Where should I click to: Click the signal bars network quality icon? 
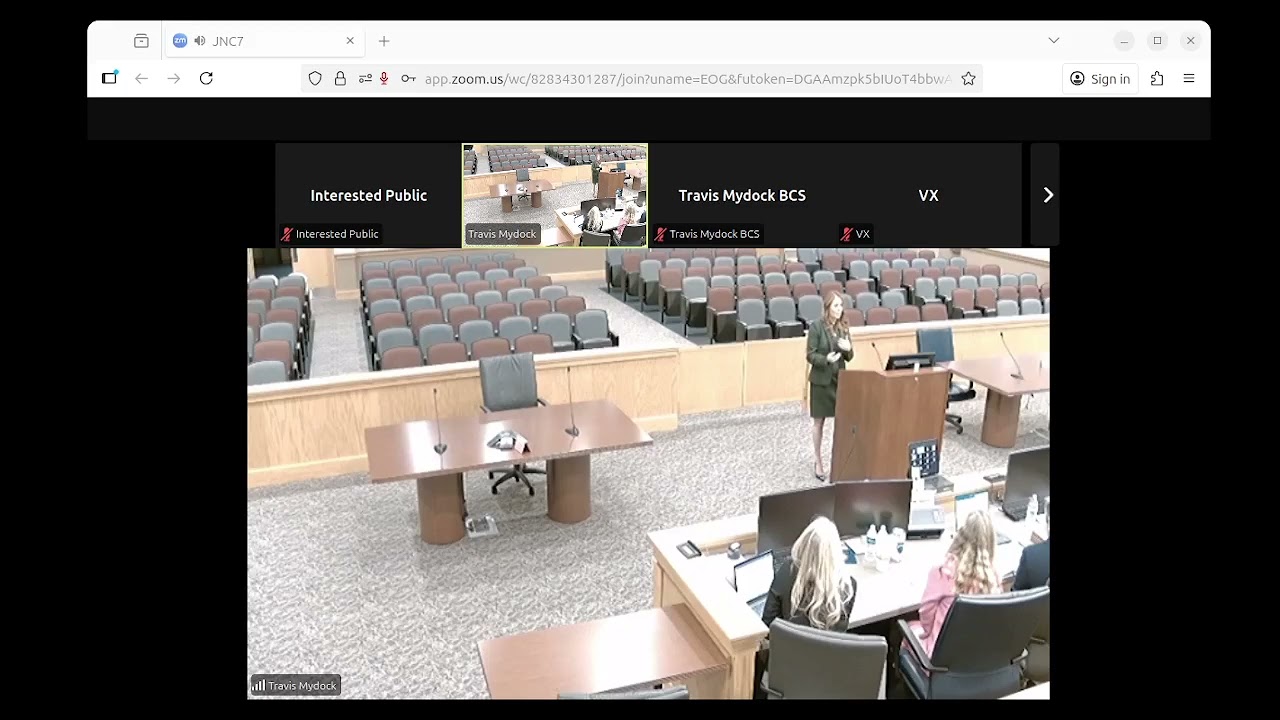pos(258,686)
